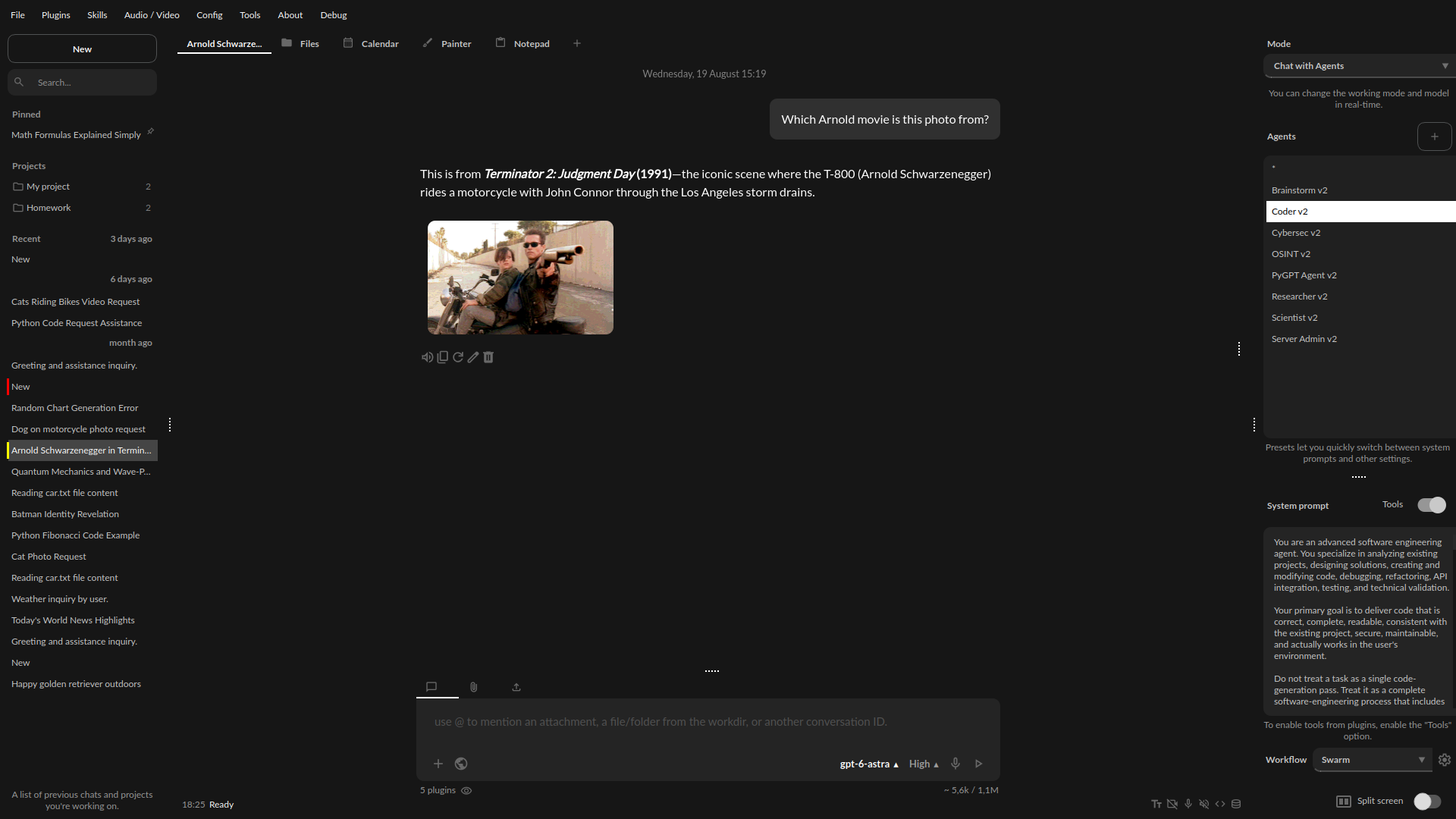Select the chat bubble input tab
Viewport: 1456px width, 819px height.
point(431,687)
